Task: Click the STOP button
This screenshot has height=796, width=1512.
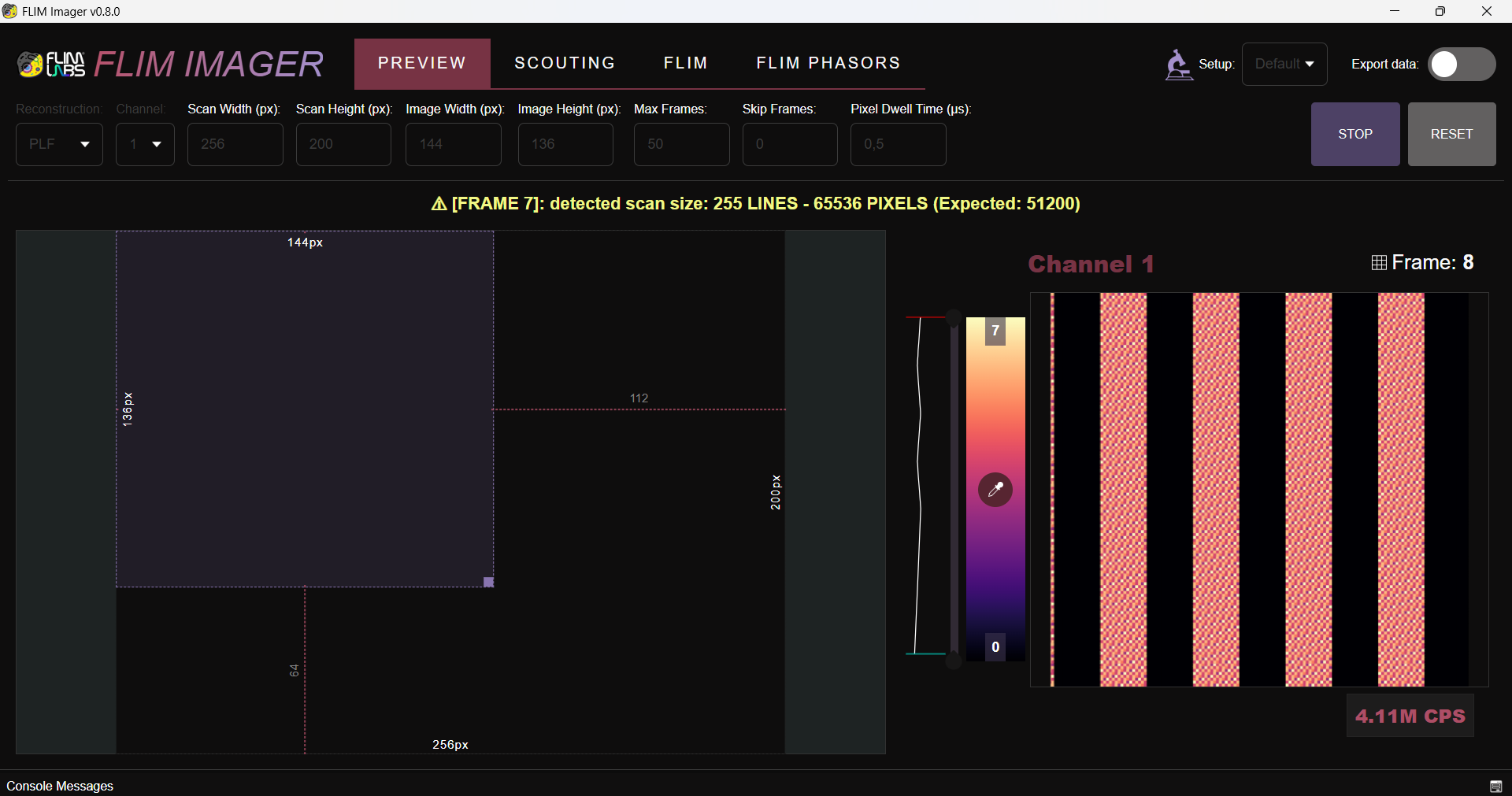Action: pyautogui.click(x=1355, y=134)
